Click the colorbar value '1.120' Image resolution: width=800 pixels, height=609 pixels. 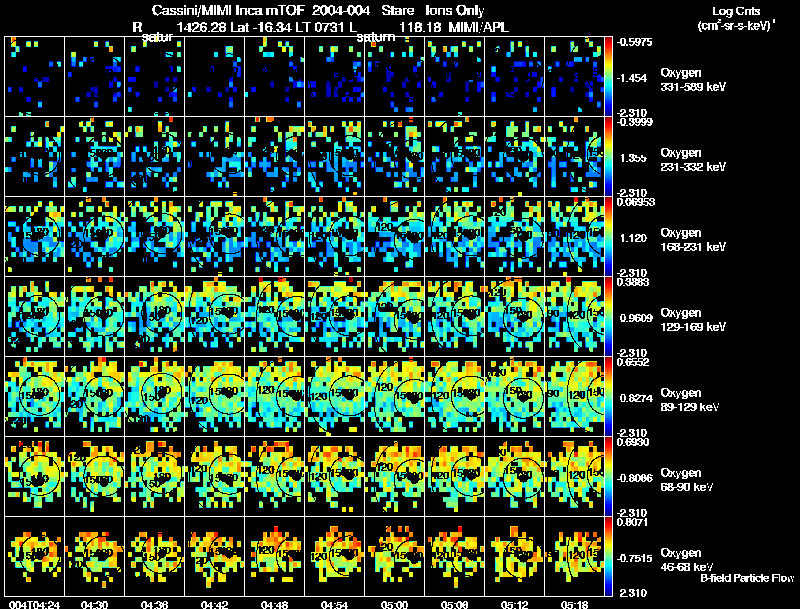click(633, 238)
